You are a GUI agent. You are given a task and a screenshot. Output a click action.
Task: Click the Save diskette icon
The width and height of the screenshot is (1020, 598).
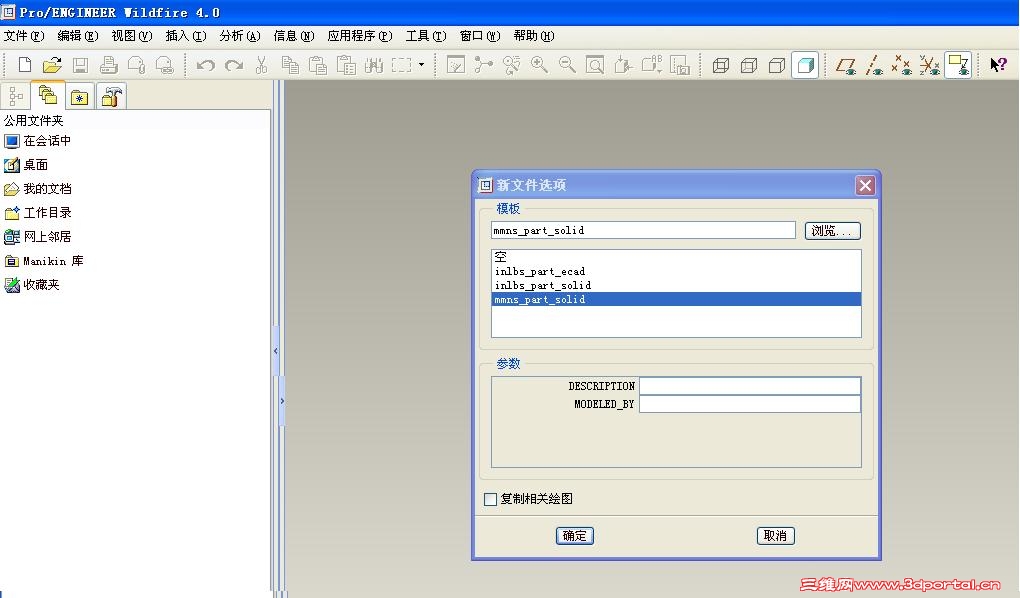tap(81, 64)
